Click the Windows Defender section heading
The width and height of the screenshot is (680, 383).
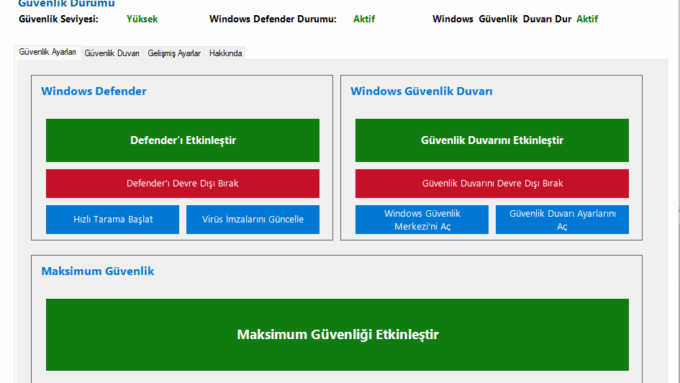[x=94, y=91]
